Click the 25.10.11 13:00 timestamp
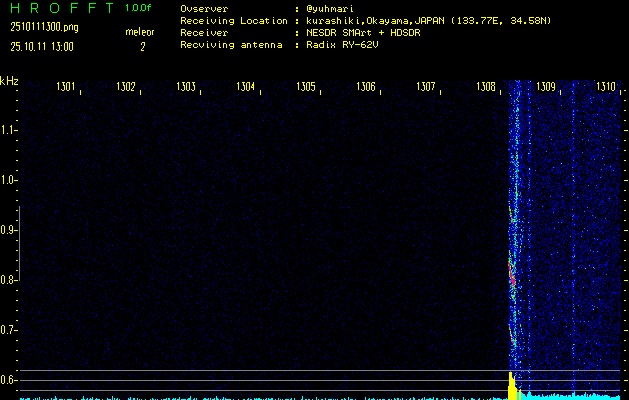The image size is (629, 400). click(x=41, y=46)
